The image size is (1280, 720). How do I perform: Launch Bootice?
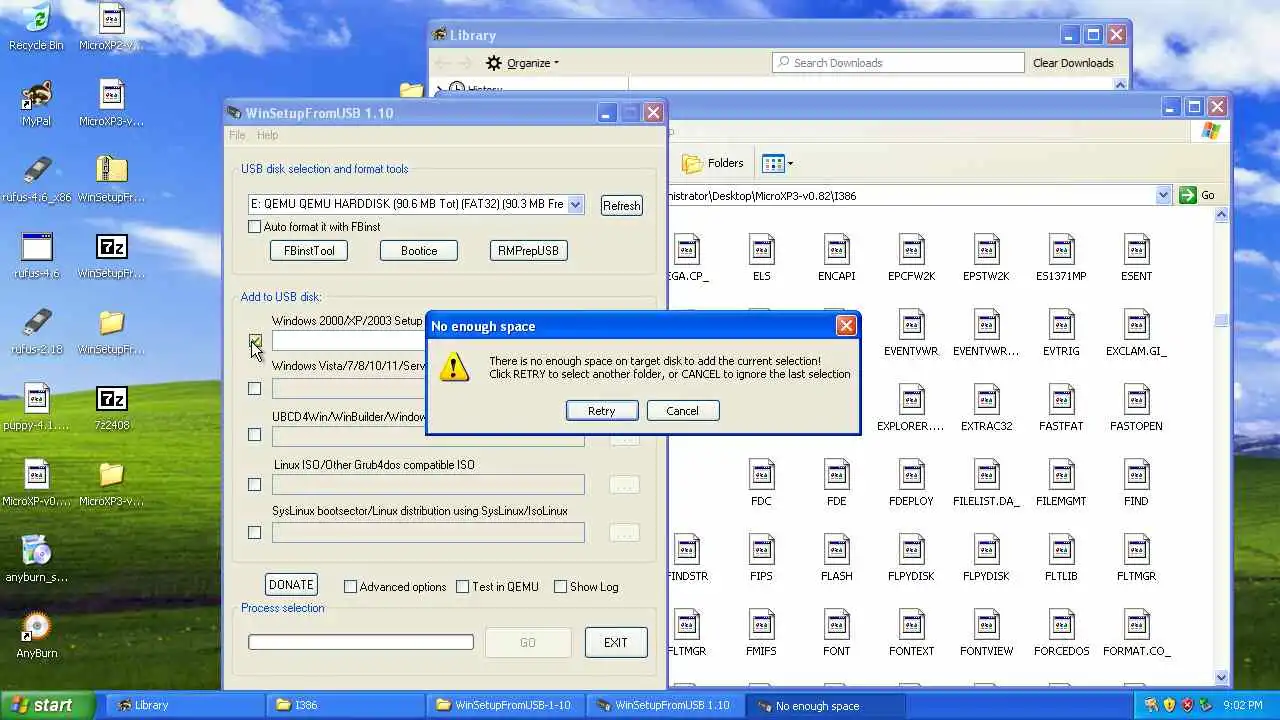point(419,251)
